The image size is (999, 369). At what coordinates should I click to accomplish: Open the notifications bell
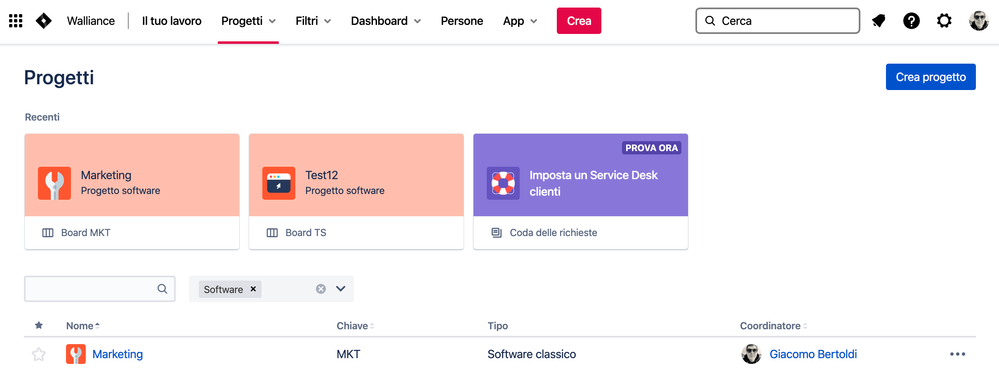tap(879, 21)
